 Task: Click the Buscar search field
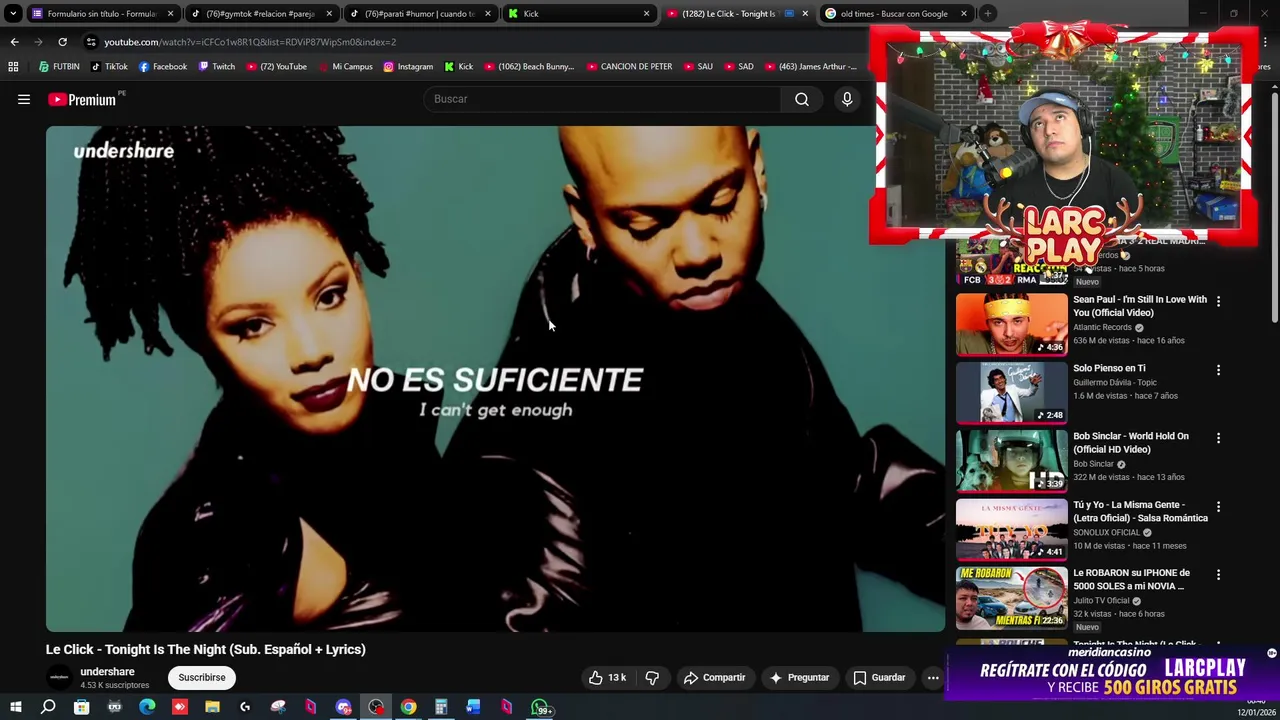pyautogui.click(x=603, y=99)
